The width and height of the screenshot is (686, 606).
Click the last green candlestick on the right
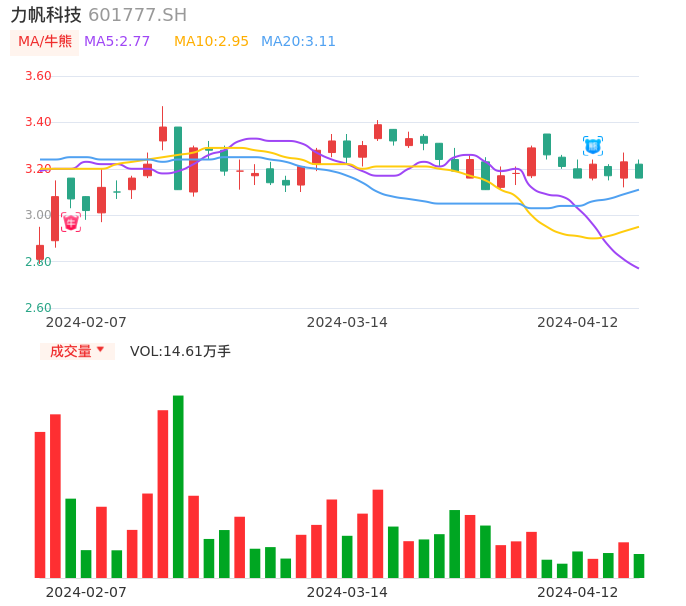639,170
